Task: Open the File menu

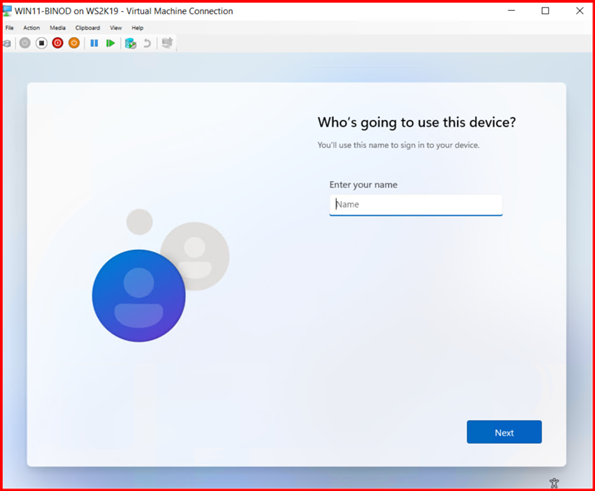Action: (x=9, y=28)
